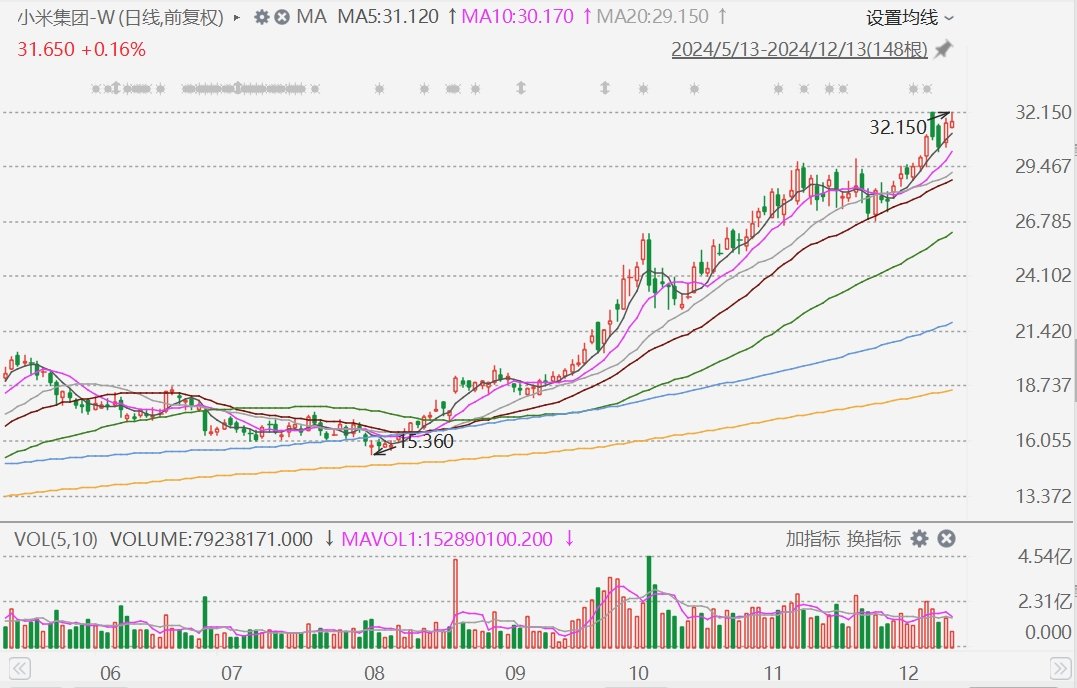Click 换指标 to switch indicator
Image resolution: width=1077 pixels, height=688 pixels.
(x=873, y=539)
